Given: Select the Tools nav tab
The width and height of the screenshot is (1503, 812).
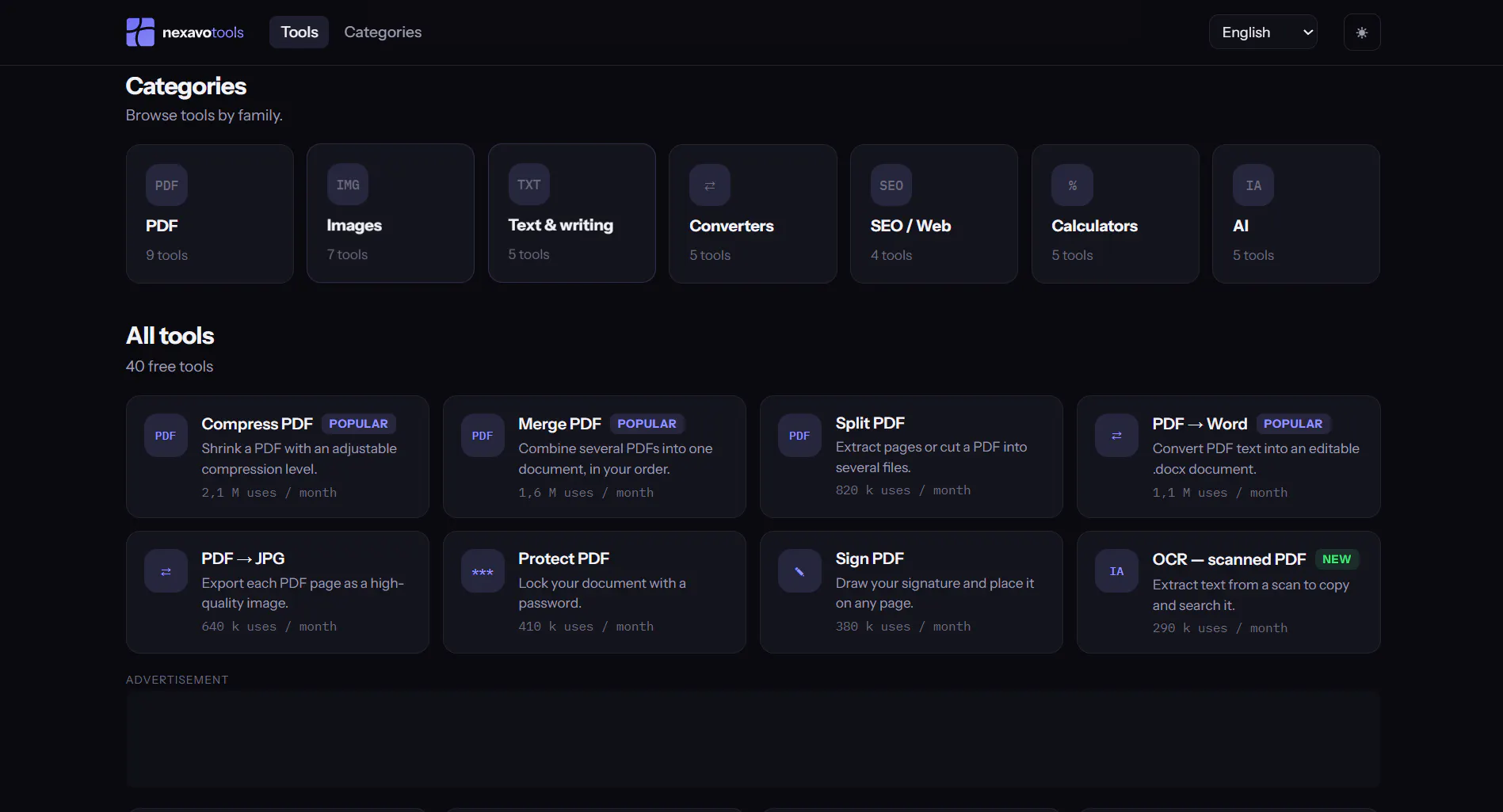Looking at the screenshot, I should click(299, 32).
